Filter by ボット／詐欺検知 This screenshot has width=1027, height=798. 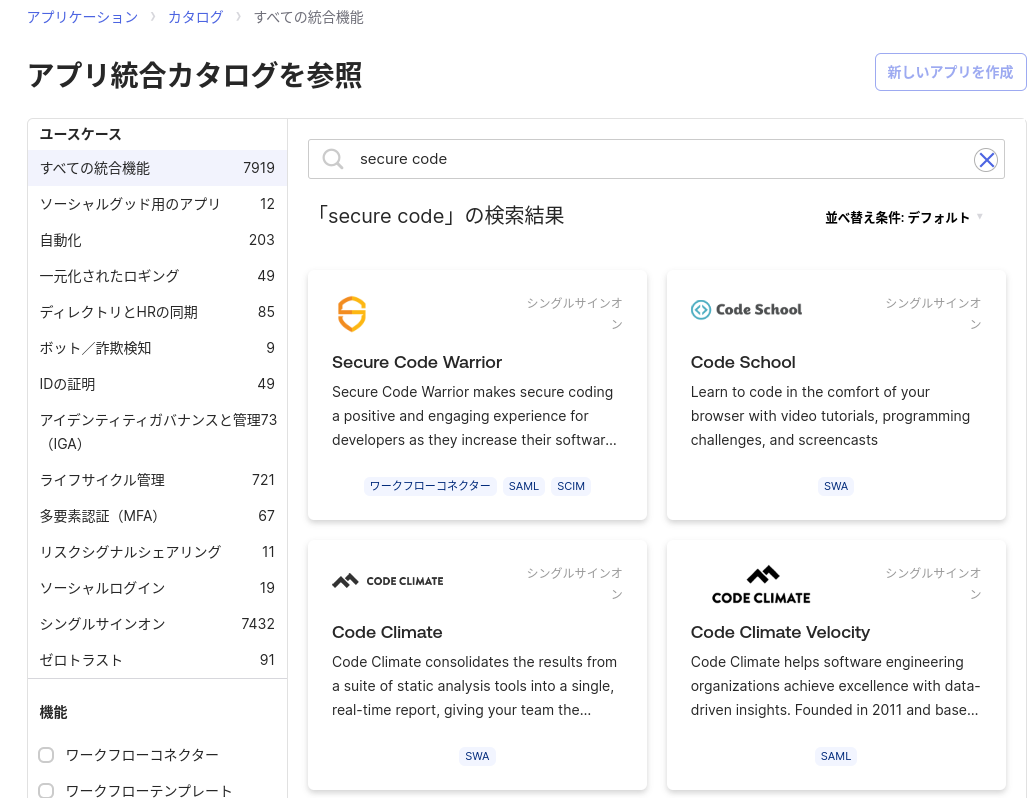[x=157, y=349]
